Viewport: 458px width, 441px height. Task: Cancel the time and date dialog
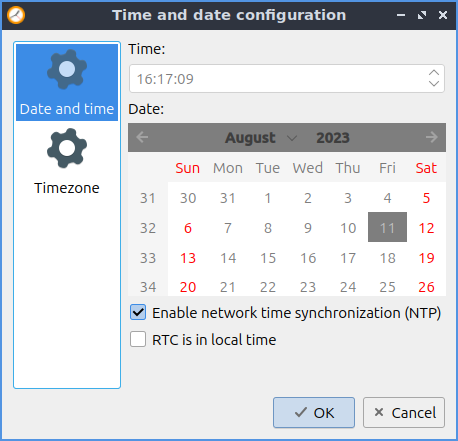404,413
